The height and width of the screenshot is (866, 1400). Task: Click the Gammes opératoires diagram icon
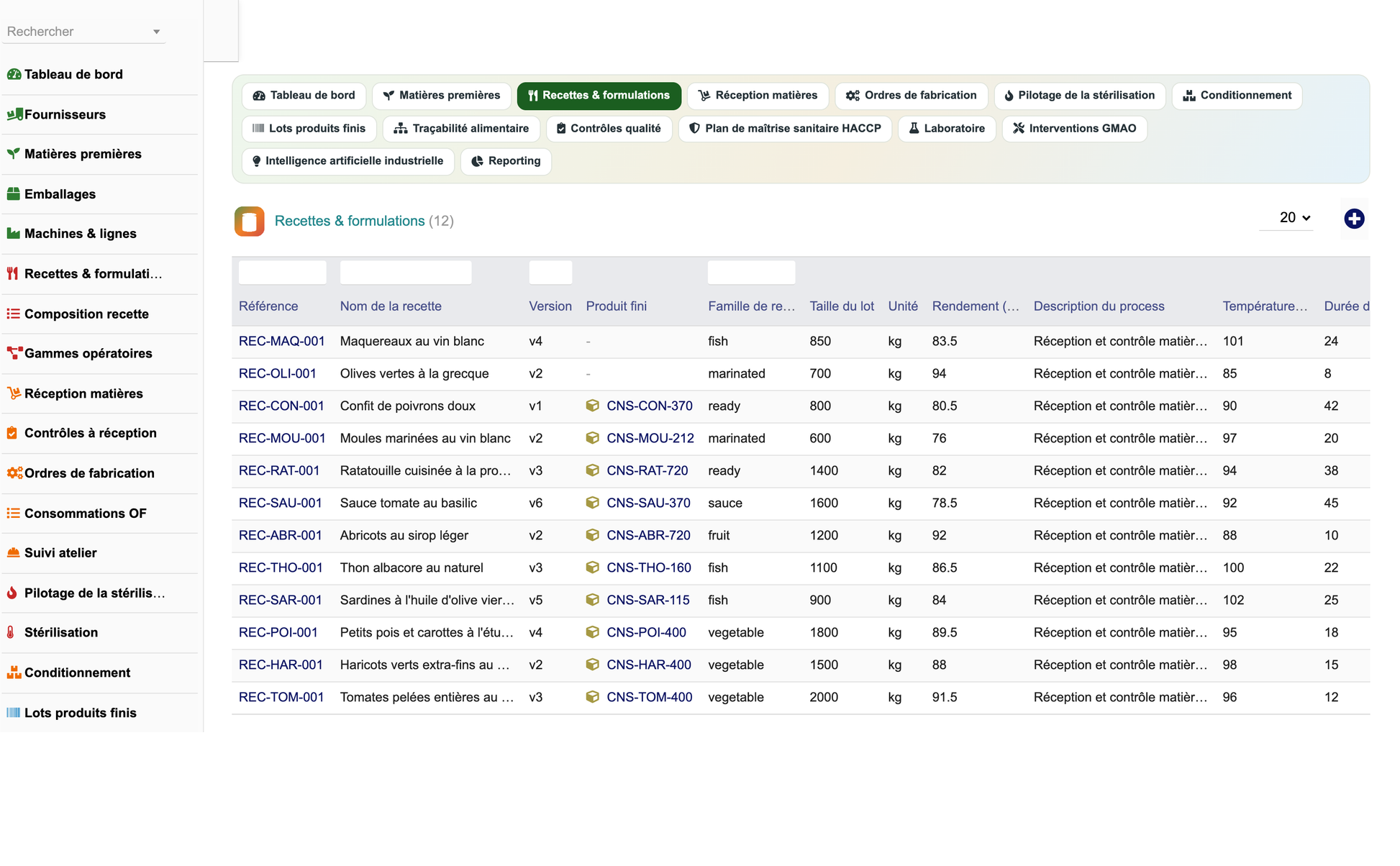coord(14,353)
